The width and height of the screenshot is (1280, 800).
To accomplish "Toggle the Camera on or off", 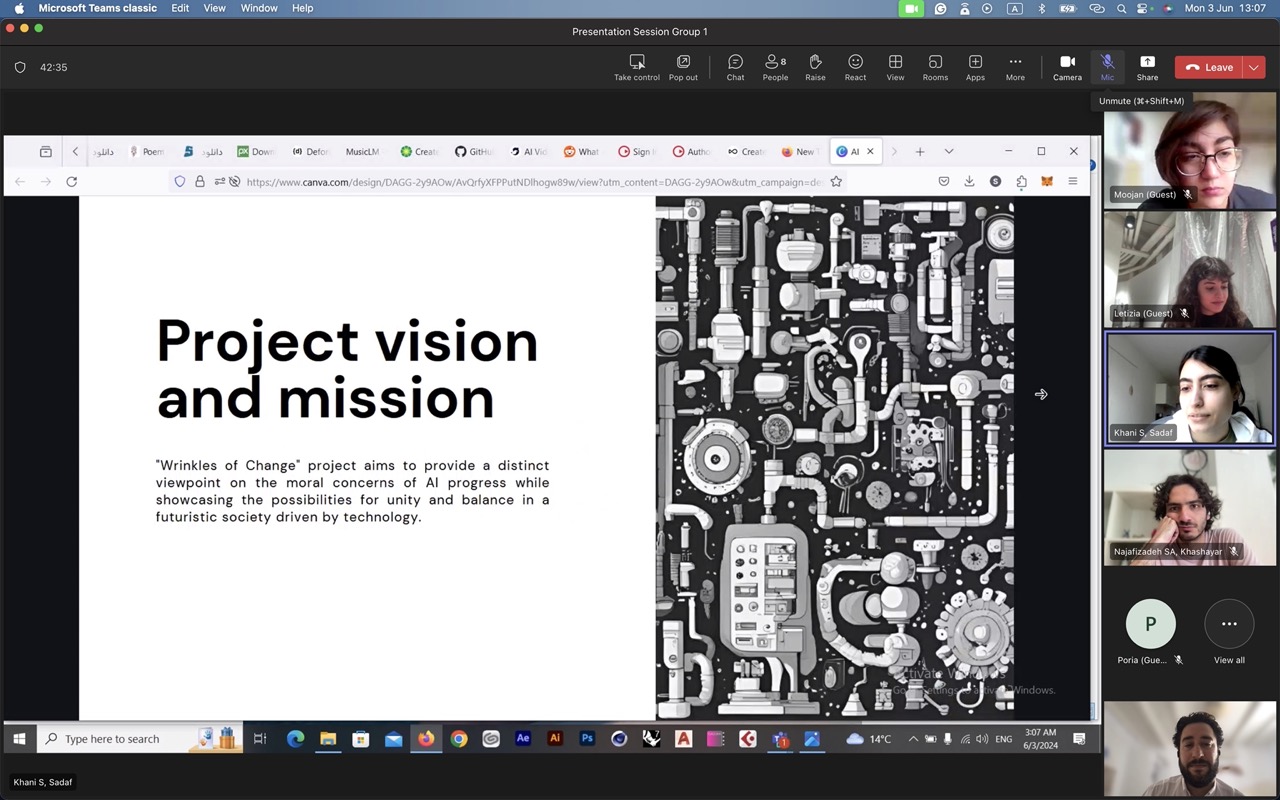I will pyautogui.click(x=1067, y=67).
